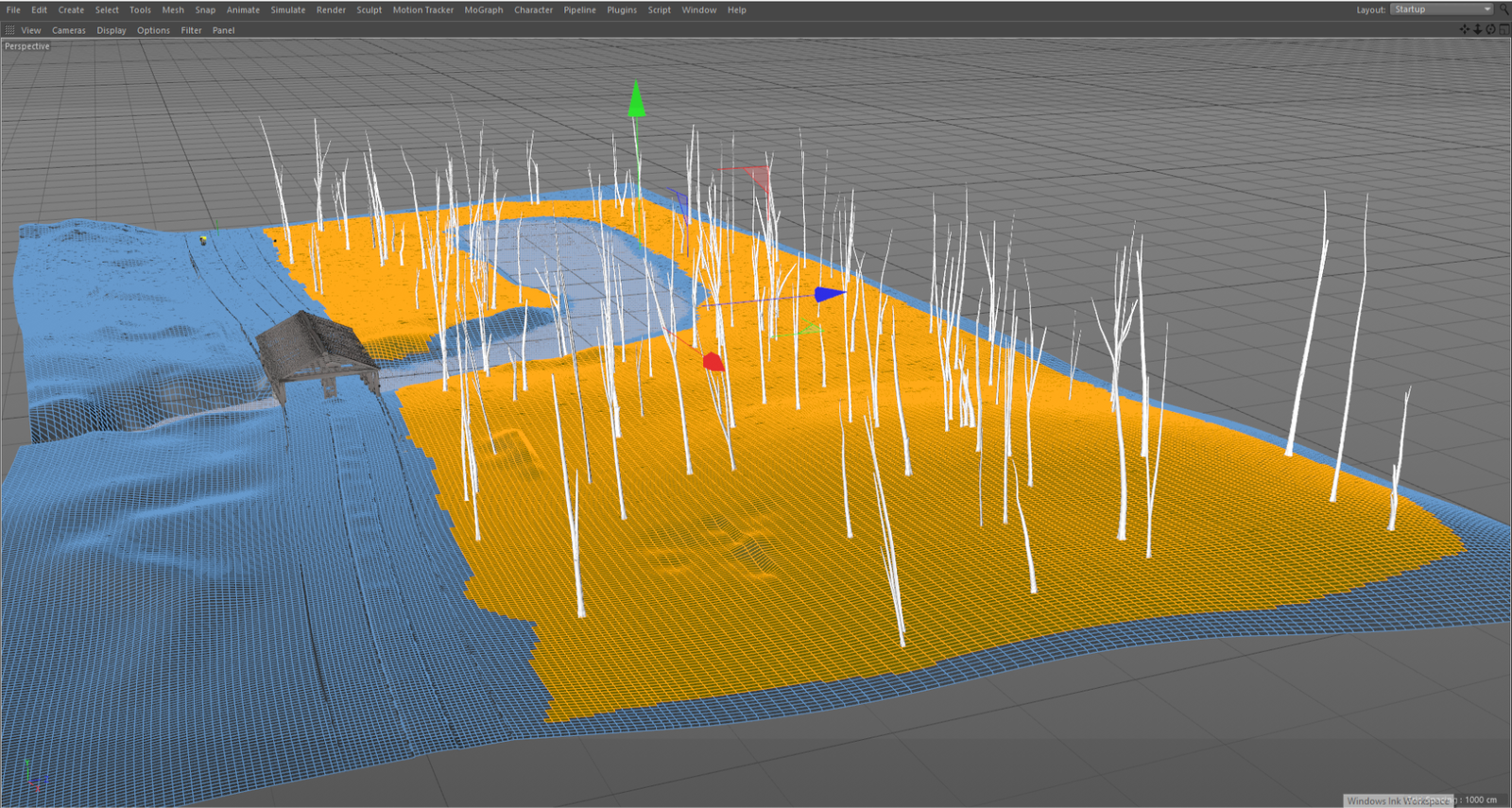Open the viewport Cameras menu
1512x808 pixels.
69,30
